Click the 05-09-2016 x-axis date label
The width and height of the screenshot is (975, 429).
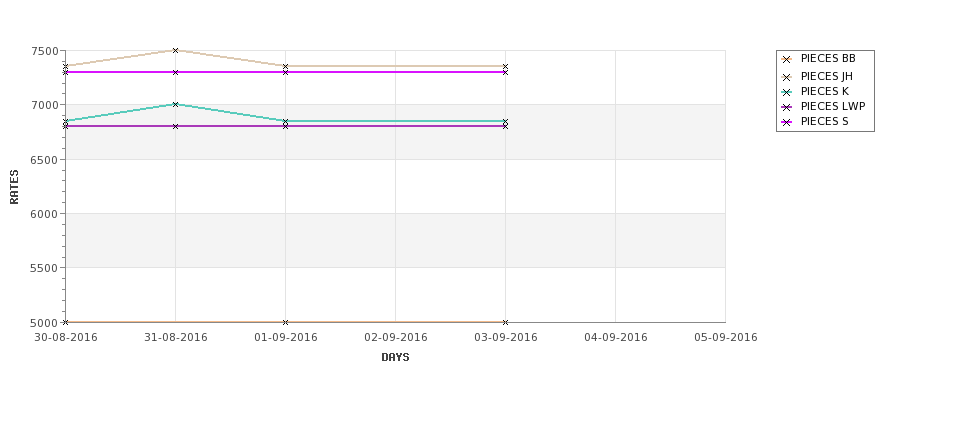[x=725, y=338]
